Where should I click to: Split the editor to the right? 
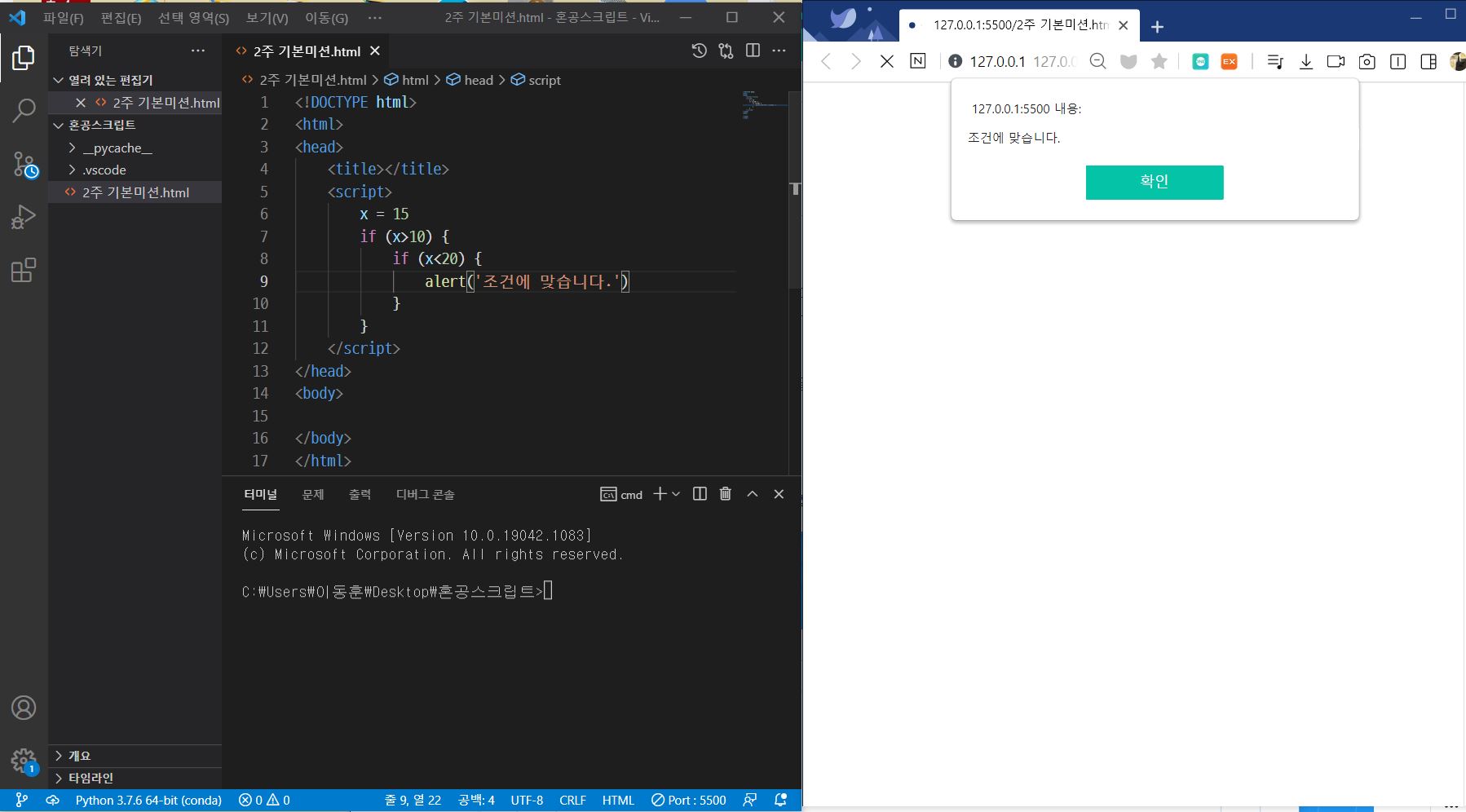[753, 51]
